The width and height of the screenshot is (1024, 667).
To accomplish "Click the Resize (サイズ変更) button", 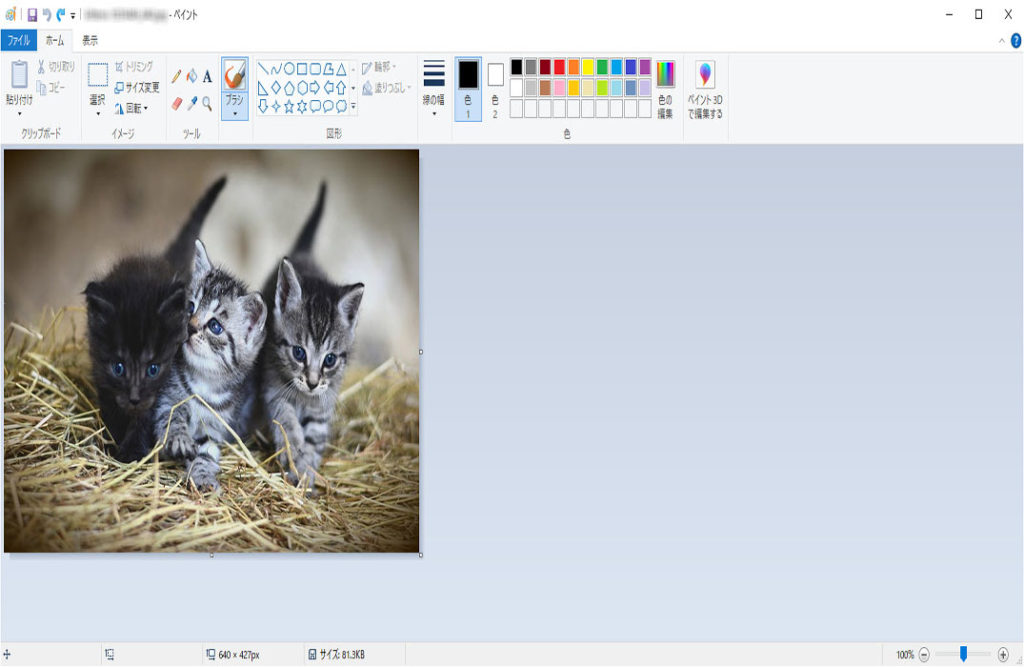I will (136, 87).
